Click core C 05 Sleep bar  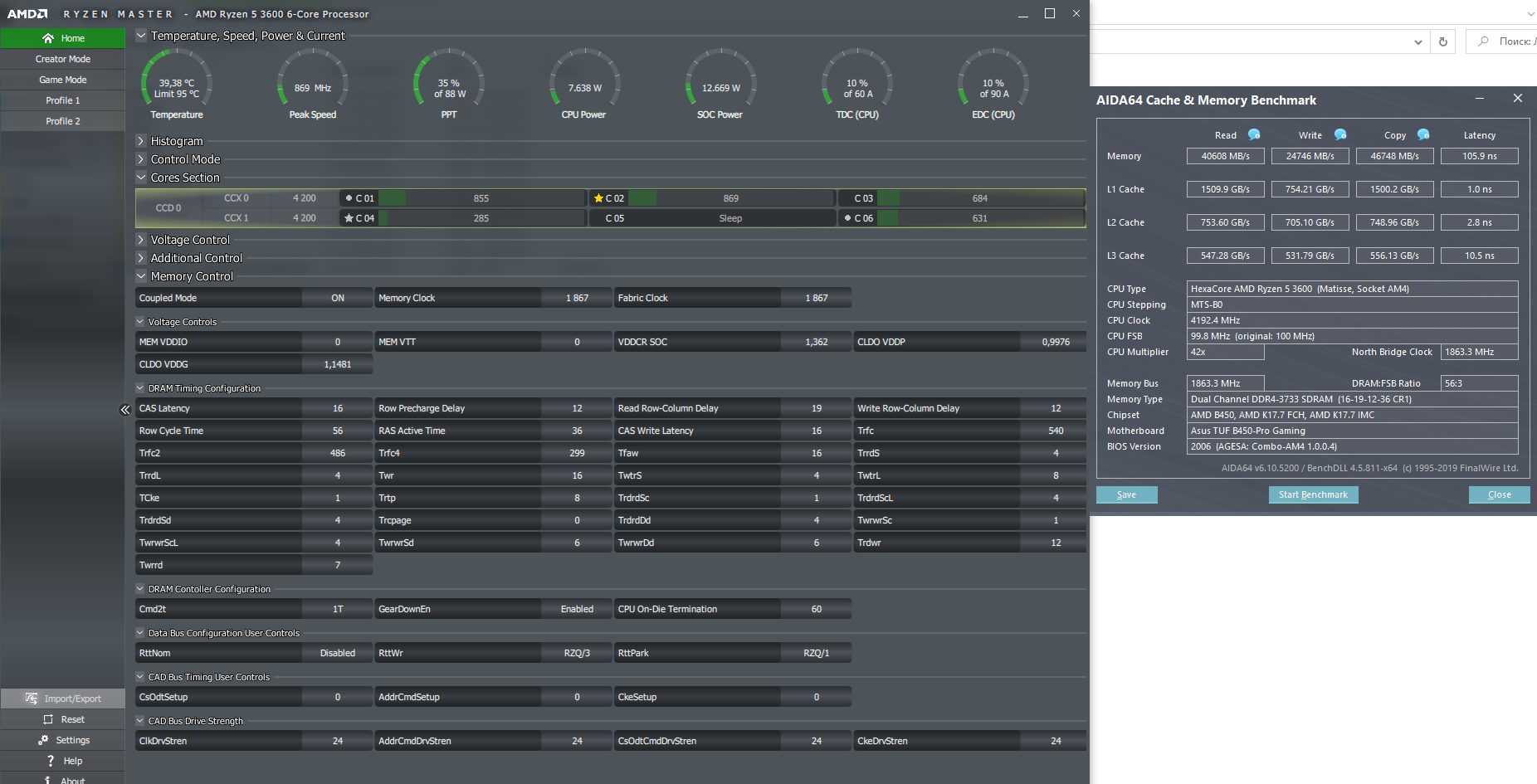coord(730,218)
